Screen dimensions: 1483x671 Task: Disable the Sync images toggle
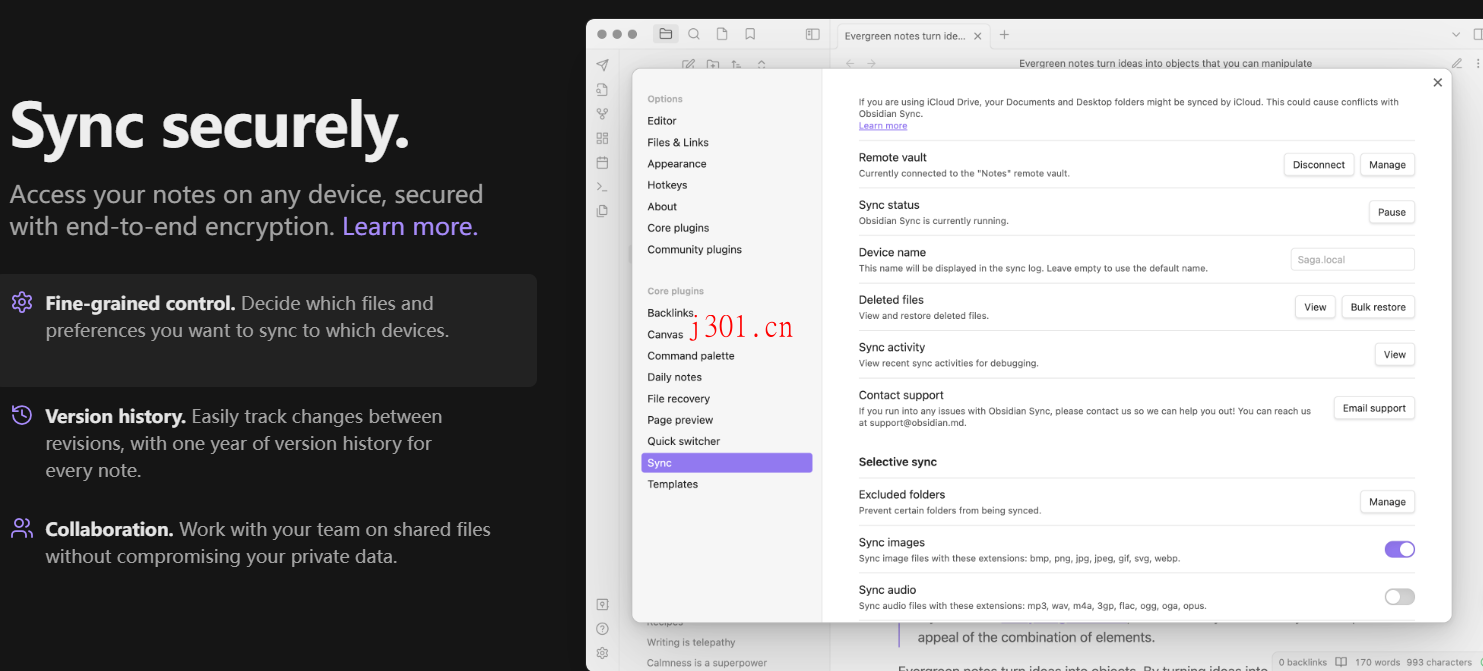coord(1399,549)
